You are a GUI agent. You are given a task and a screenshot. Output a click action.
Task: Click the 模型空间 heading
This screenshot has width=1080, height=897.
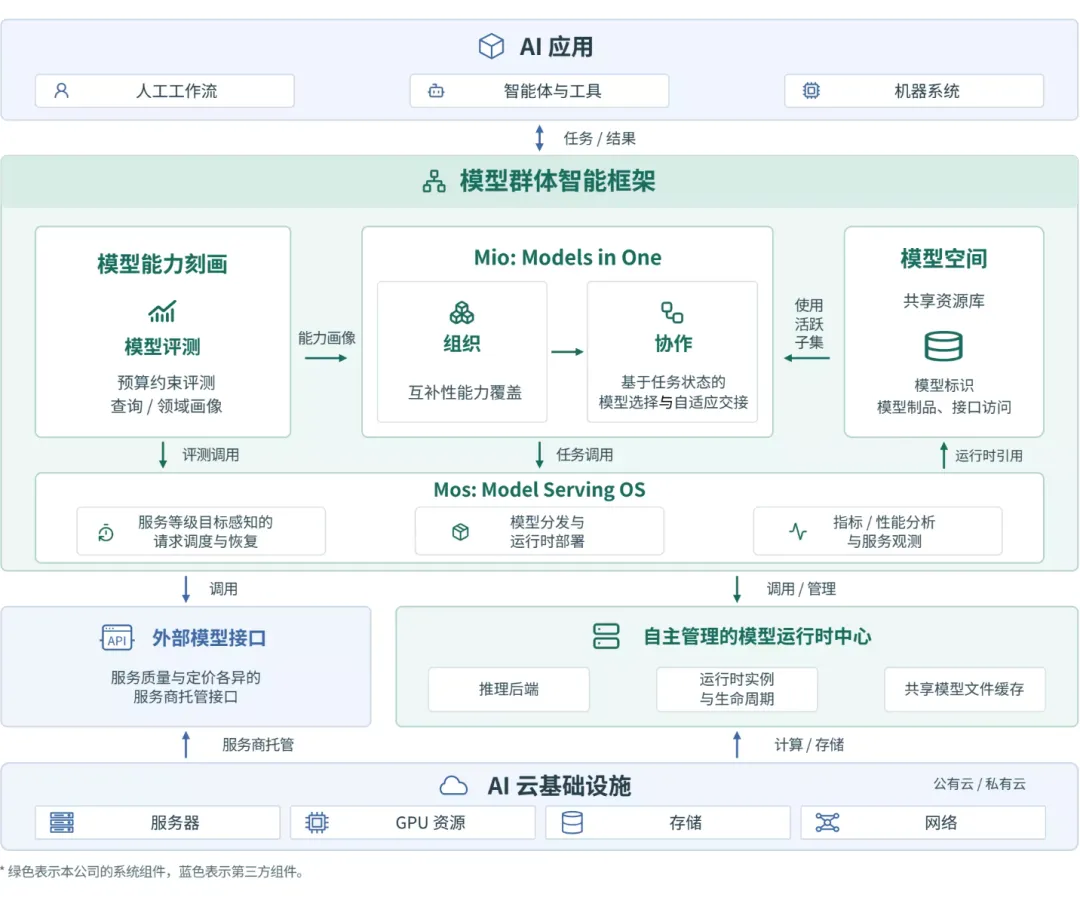[944, 258]
